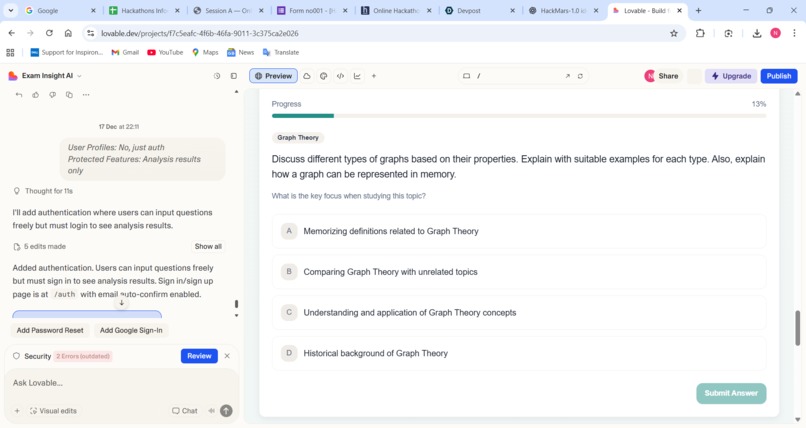The height and width of the screenshot is (428, 806).
Task: Click the send arrow button in chat
Action: click(226, 411)
